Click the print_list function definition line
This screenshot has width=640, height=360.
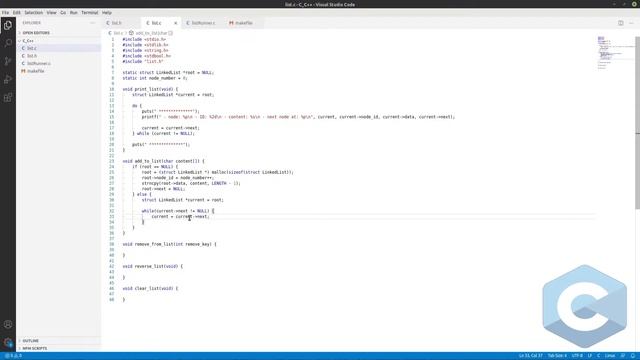pyautogui.click(x=150, y=89)
